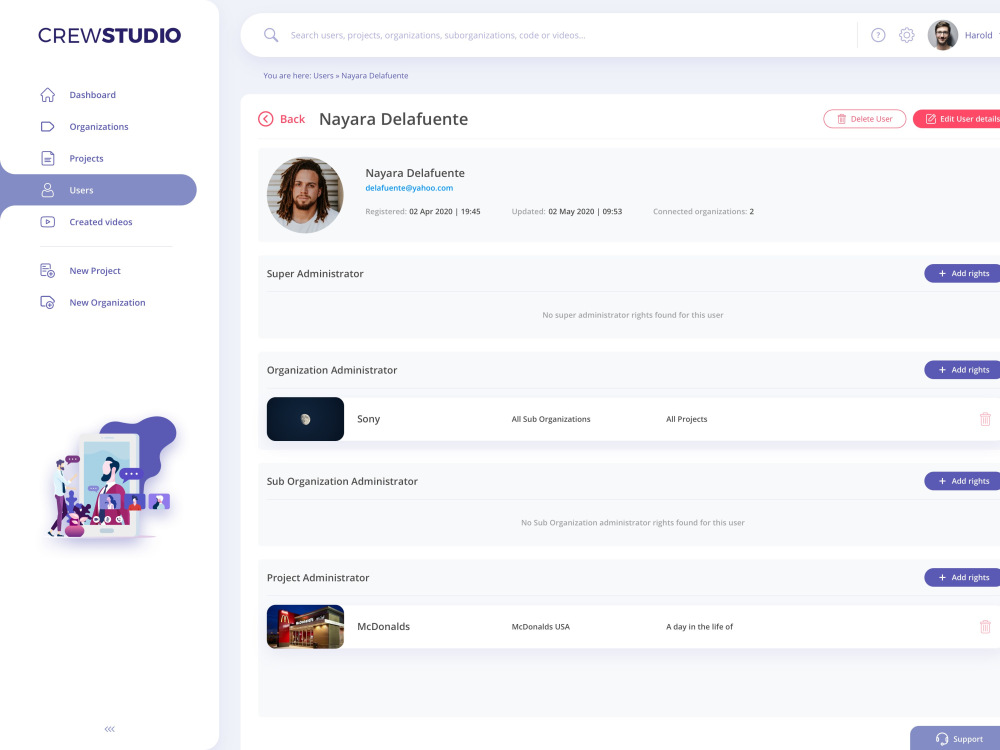Click Users in the breadcrumb
The width and height of the screenshot is (1000, 750).
tap(323, 76)
